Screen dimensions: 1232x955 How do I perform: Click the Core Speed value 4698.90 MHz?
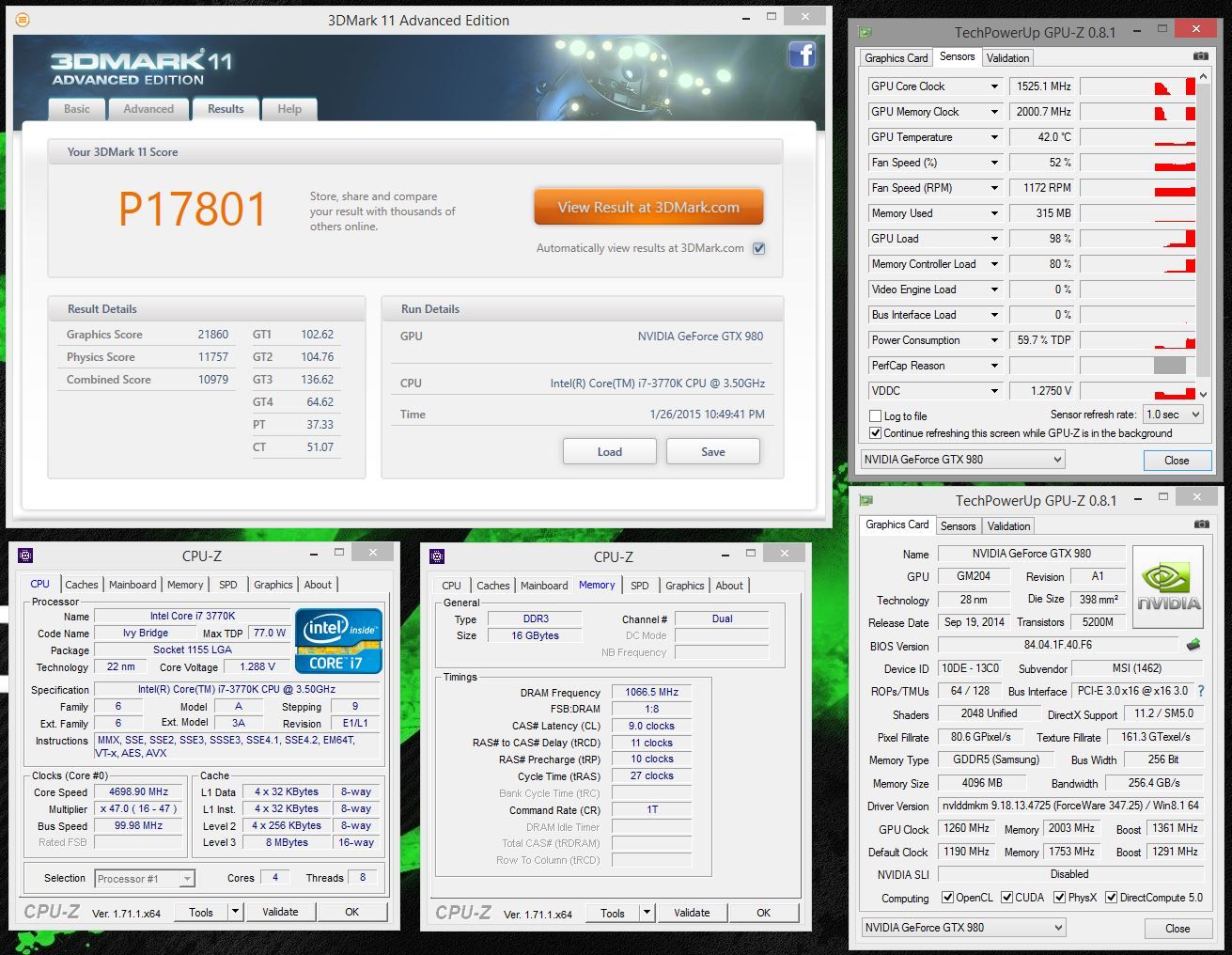coord(139,792)
